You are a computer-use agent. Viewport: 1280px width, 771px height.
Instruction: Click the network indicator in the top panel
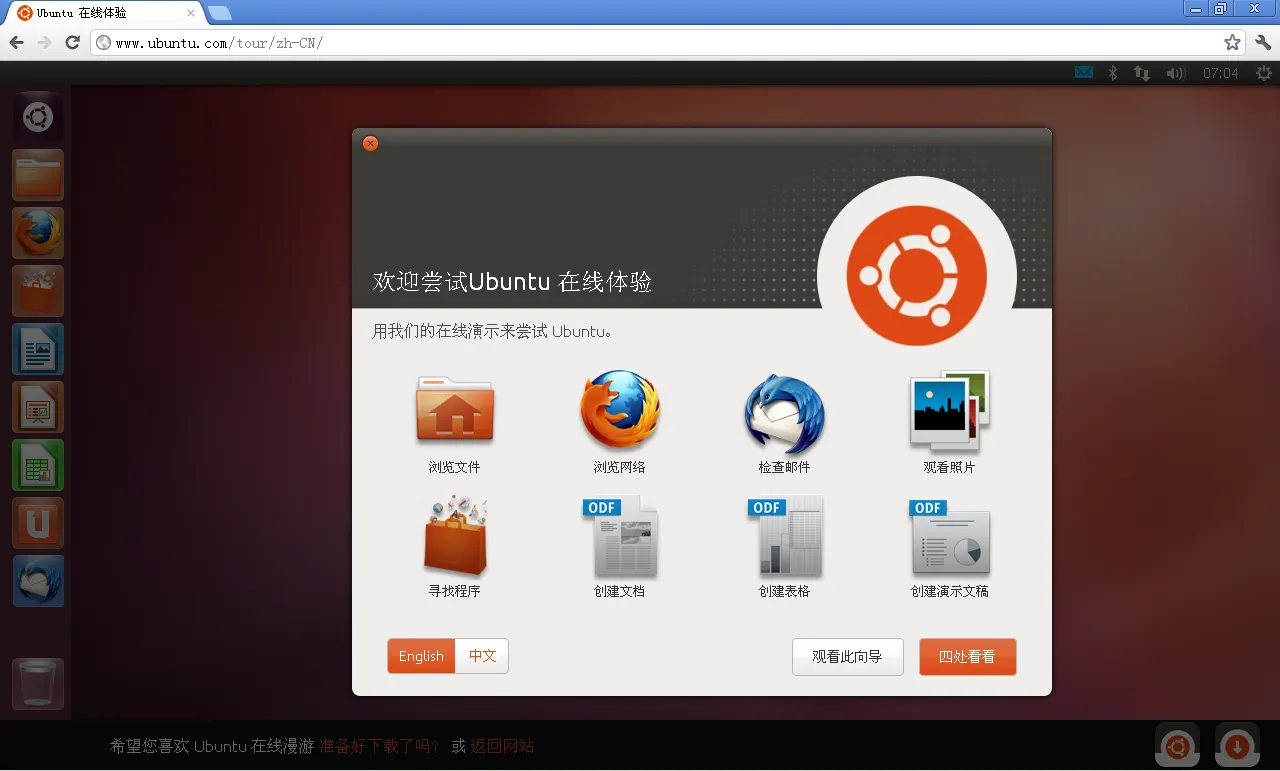click(1141, 72)
